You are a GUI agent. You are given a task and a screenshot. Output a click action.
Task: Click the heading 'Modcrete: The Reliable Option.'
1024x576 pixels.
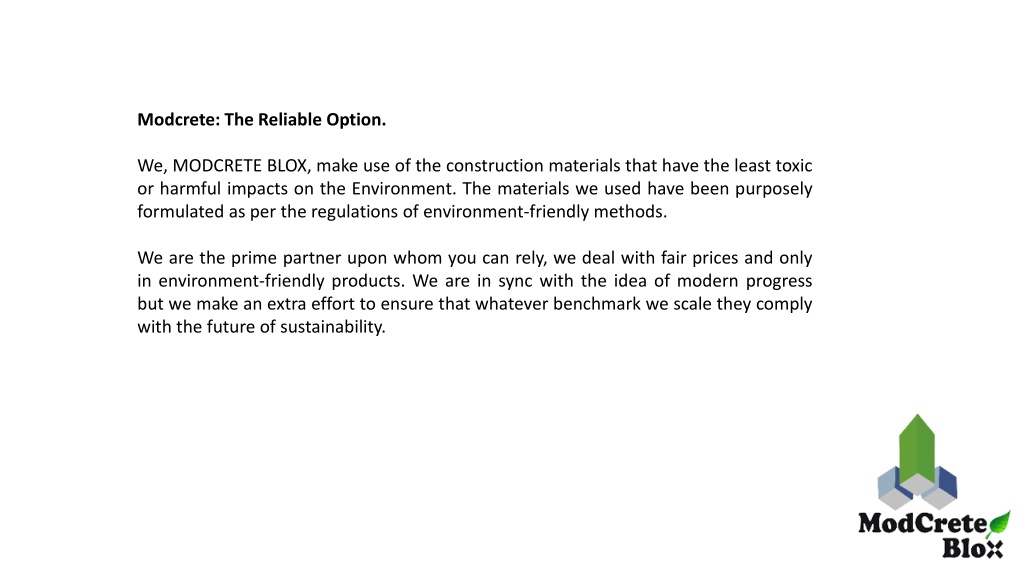tap(261, 120)
